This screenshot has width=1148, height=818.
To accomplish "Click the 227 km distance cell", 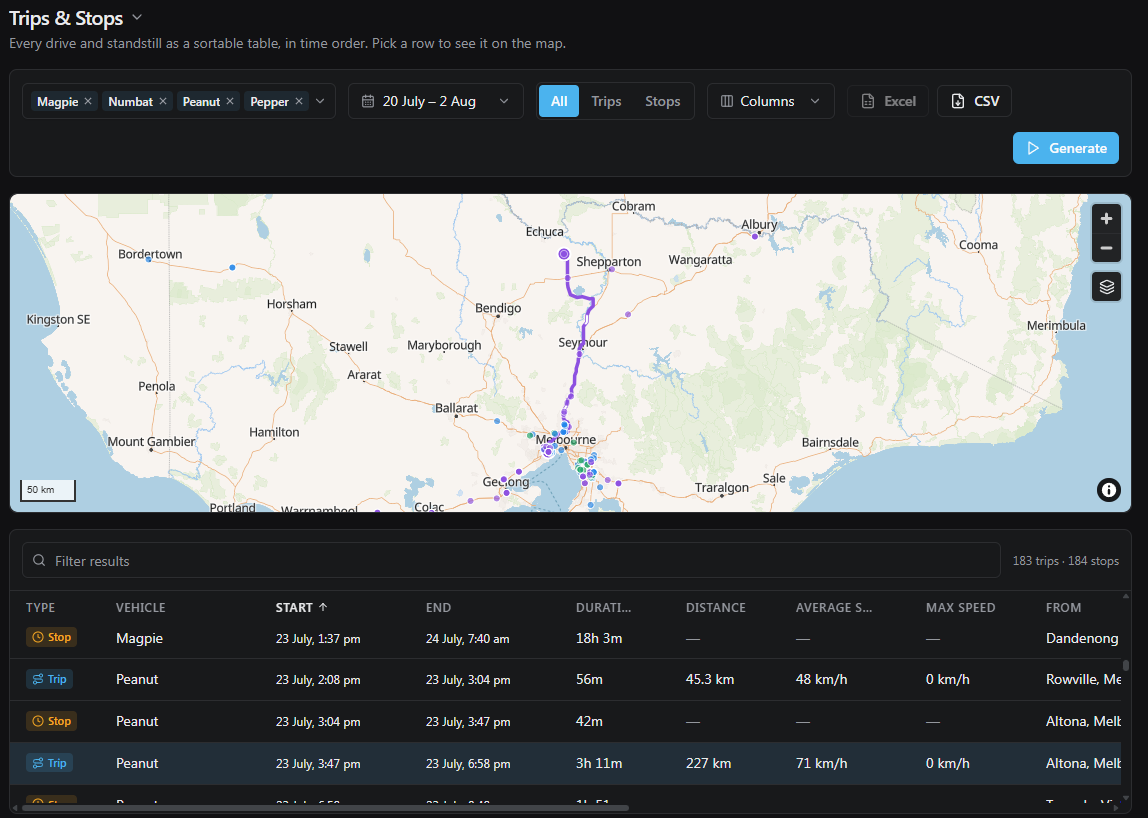I will click(708, 763).
